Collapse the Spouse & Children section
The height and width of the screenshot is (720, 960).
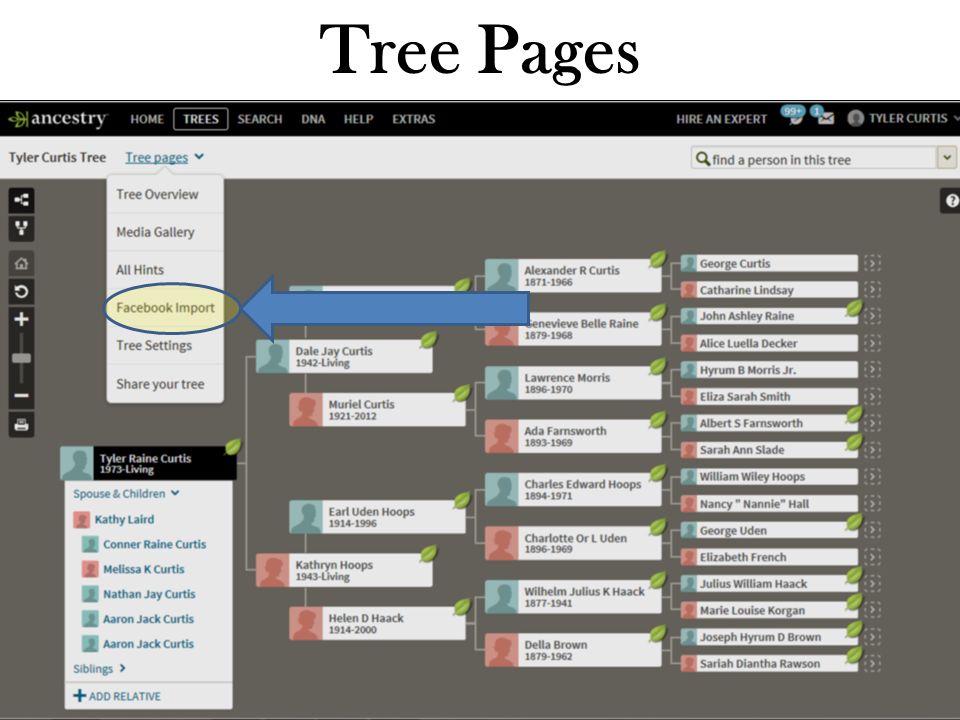click(126, 493)
